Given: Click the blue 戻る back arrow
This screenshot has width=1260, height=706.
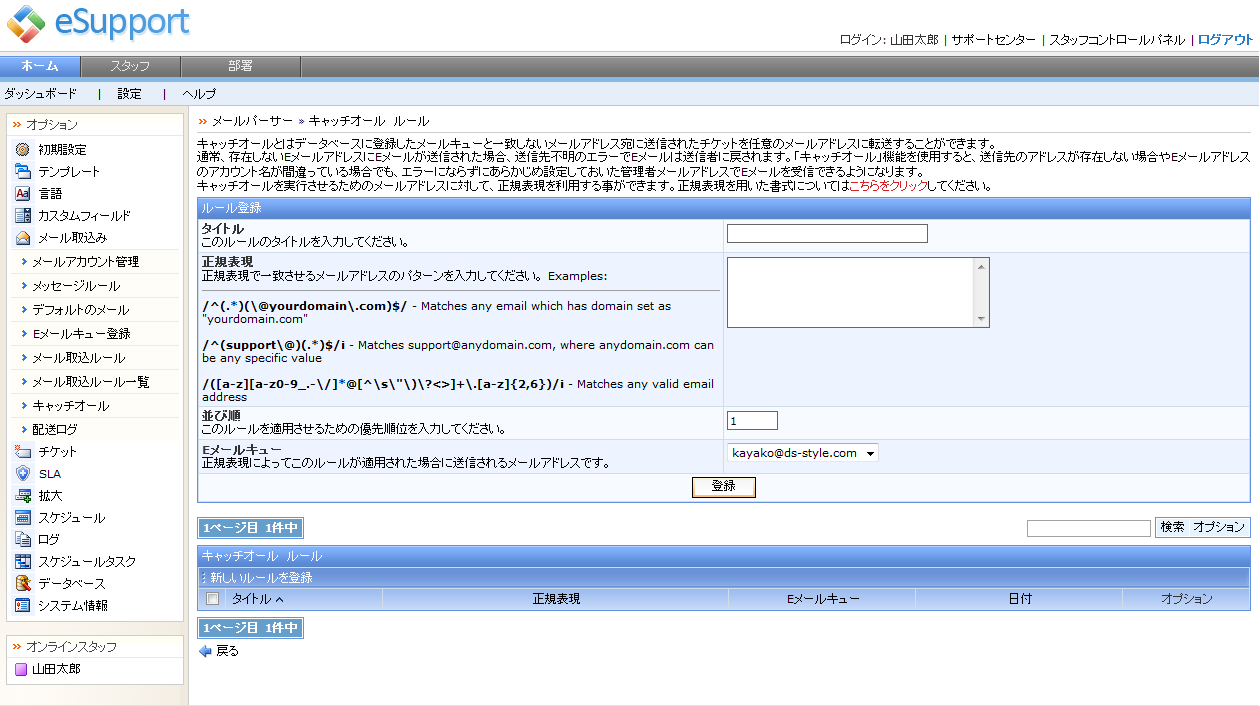Looking at the screenshot, I should pos(206,651).
